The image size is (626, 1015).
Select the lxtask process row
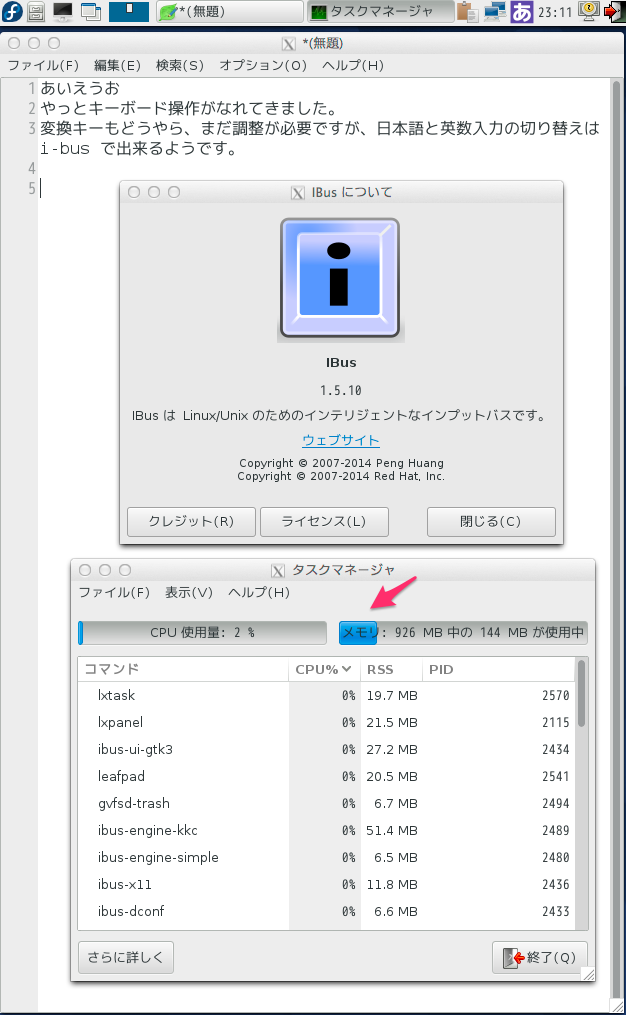coord(326,695)
